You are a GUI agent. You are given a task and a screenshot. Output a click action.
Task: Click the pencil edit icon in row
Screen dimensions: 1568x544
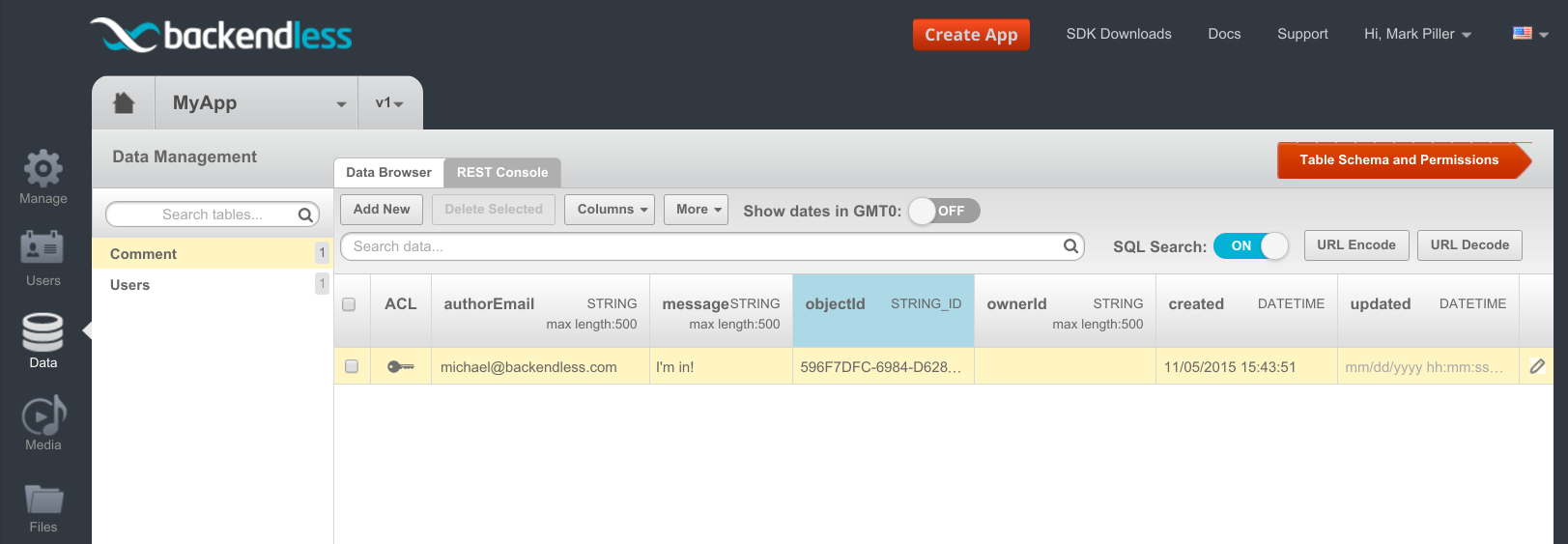tap(1537, 366)
